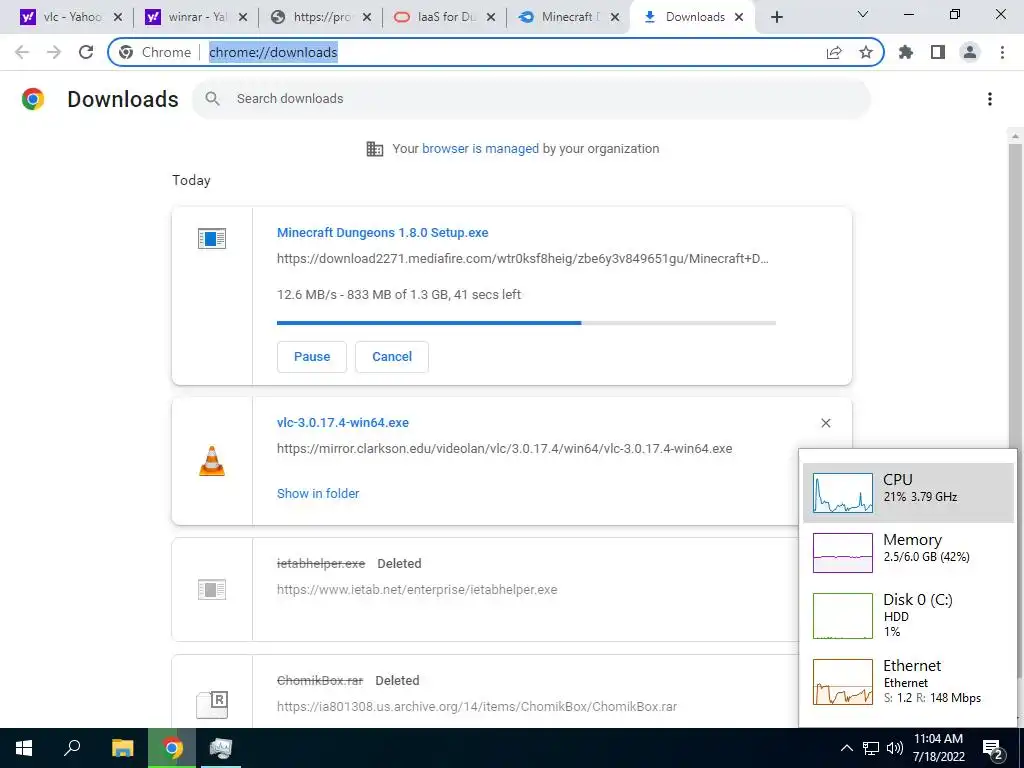Screen dimensions: 1024x768
Task: Click the mediafire download URL text
Action: click(522, 259)
